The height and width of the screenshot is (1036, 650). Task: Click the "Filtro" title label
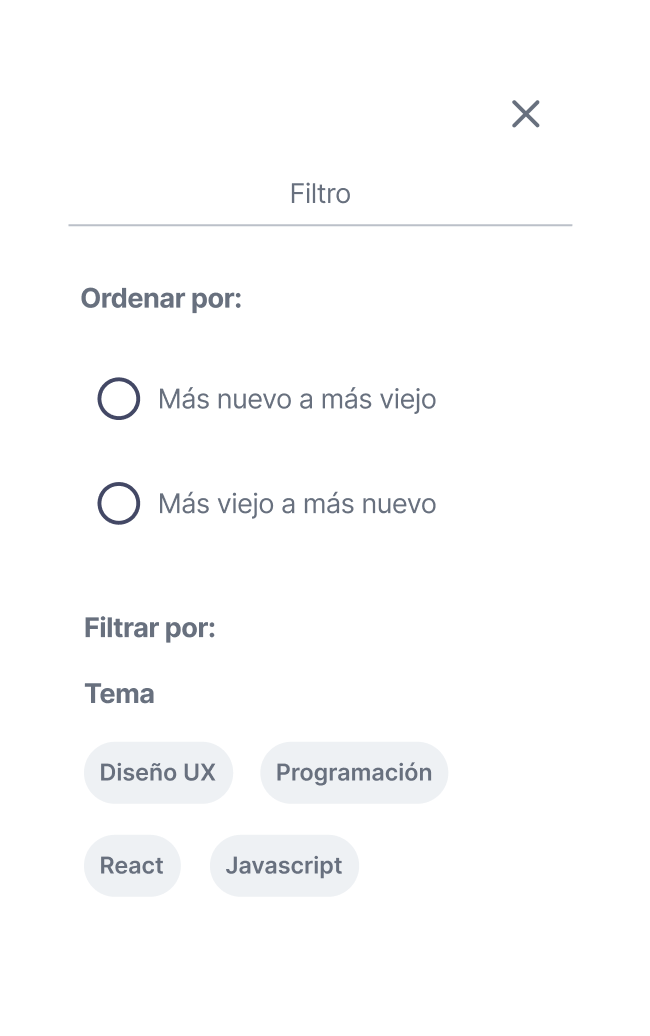[320, 193]
